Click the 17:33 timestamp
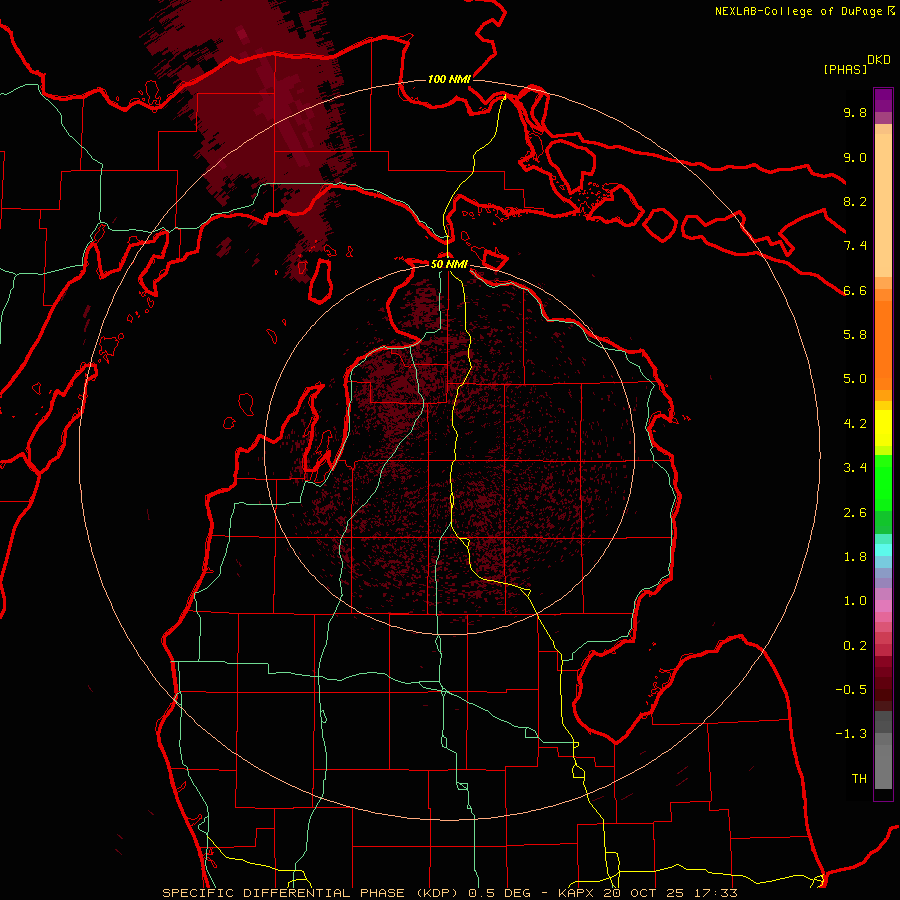Image resolution: width=900 pixels, height=900 pixels. point(716,893)
